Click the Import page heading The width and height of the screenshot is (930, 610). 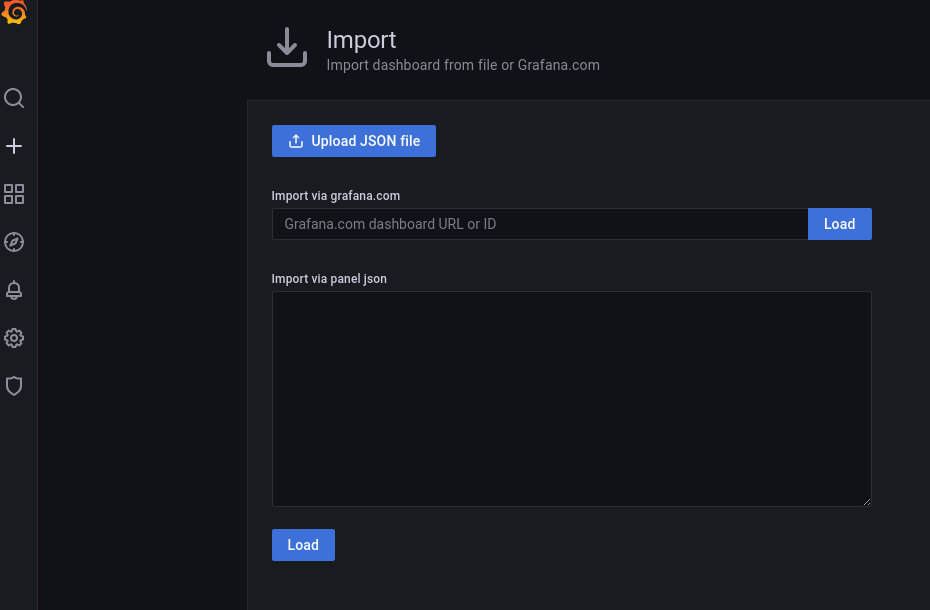coord(361,40)
